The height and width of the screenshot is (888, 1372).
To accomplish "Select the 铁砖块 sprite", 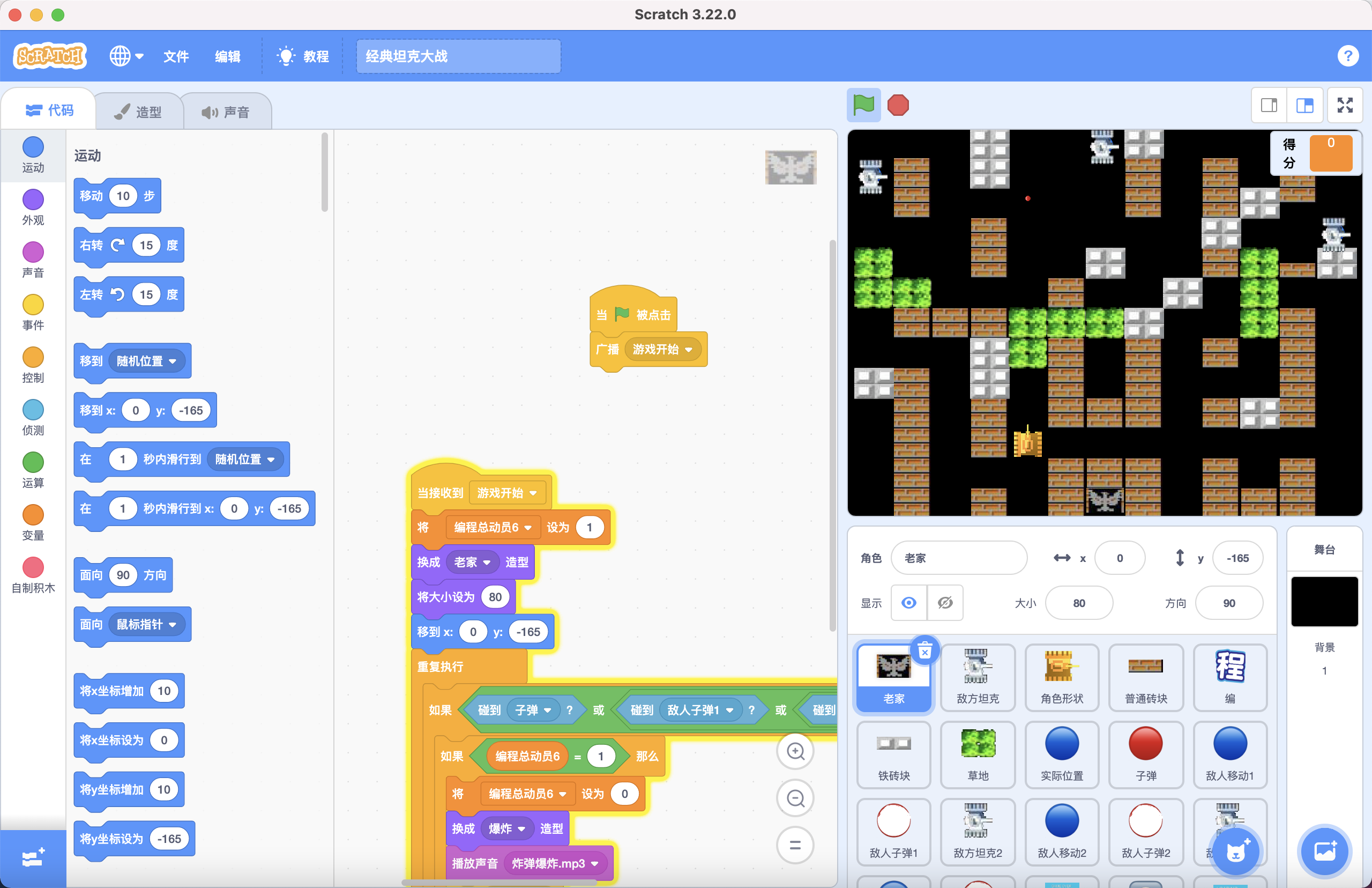I will [893, 754].
